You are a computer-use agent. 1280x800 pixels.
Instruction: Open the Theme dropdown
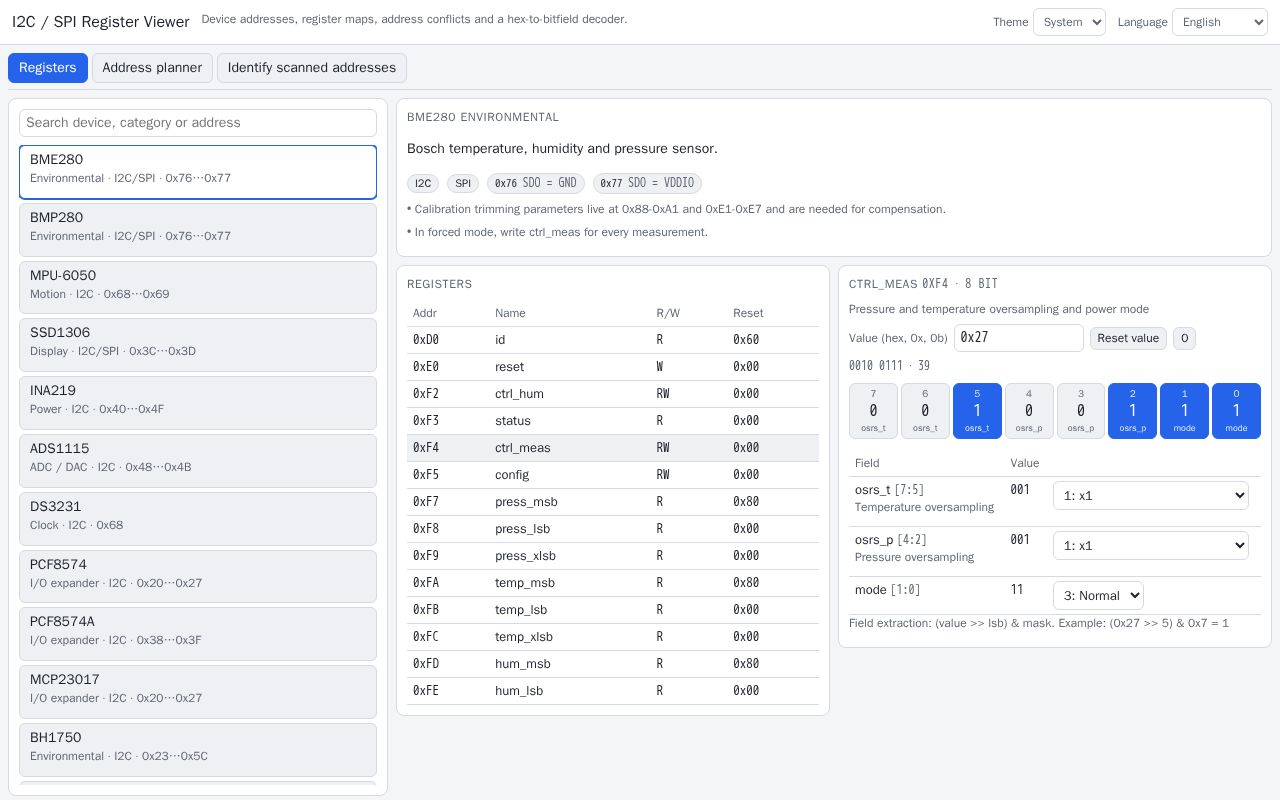[1069, 22]
